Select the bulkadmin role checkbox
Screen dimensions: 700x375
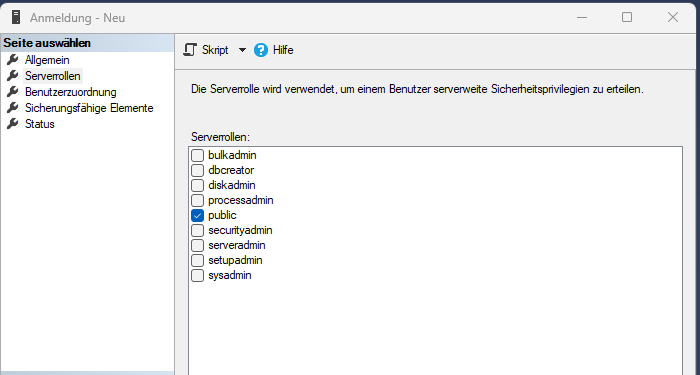coord(197,155)
